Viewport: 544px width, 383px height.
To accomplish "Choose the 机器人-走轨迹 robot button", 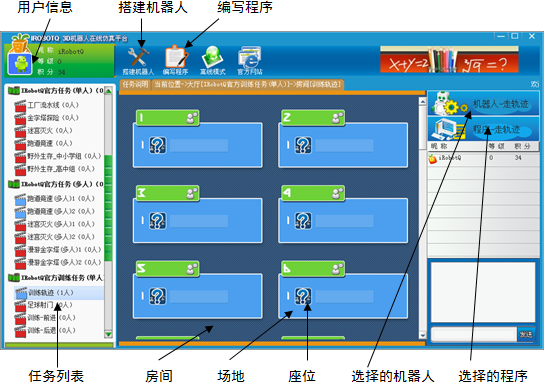I will point(483,103).
